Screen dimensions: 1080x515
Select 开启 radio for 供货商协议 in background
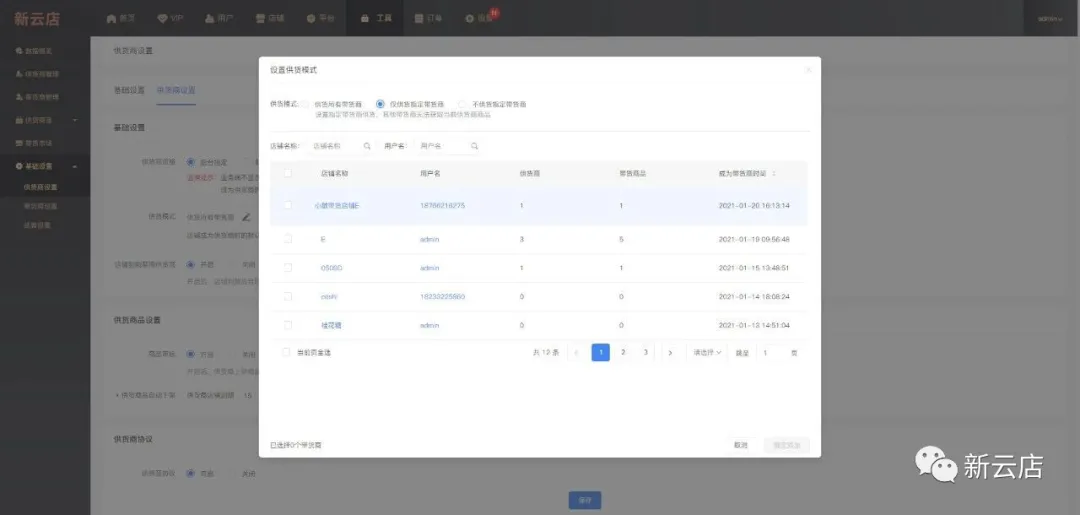point(191,473)
